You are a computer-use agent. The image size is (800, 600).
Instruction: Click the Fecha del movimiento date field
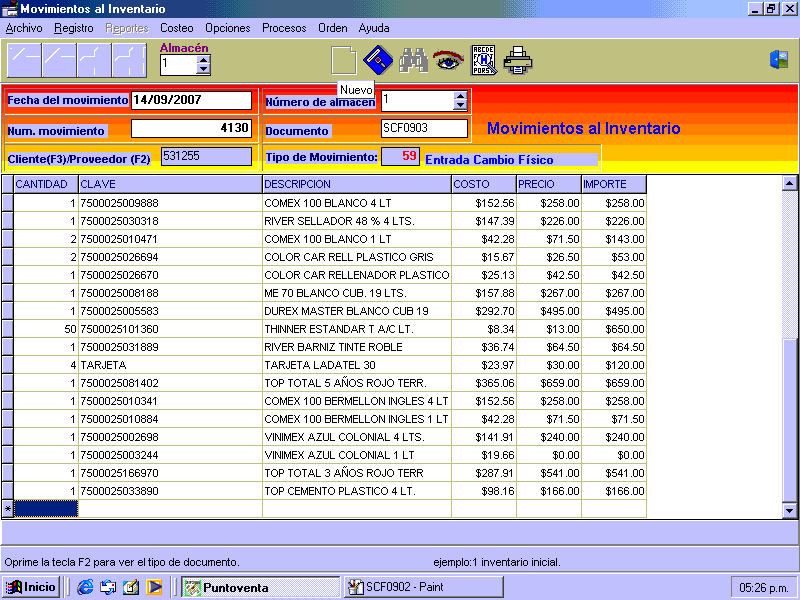(191, 101)
